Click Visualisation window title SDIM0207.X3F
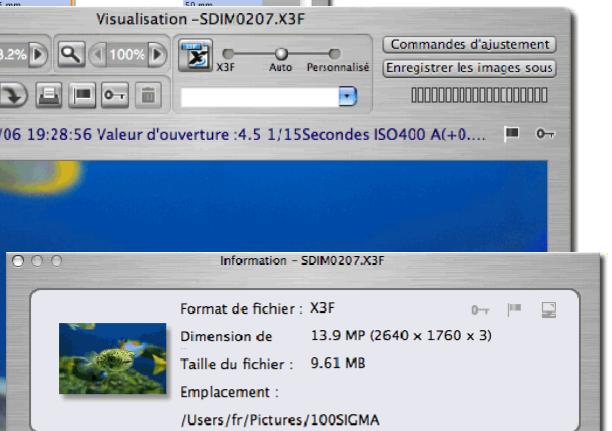Viewport: 612px width, 431px height. (201, 19)
